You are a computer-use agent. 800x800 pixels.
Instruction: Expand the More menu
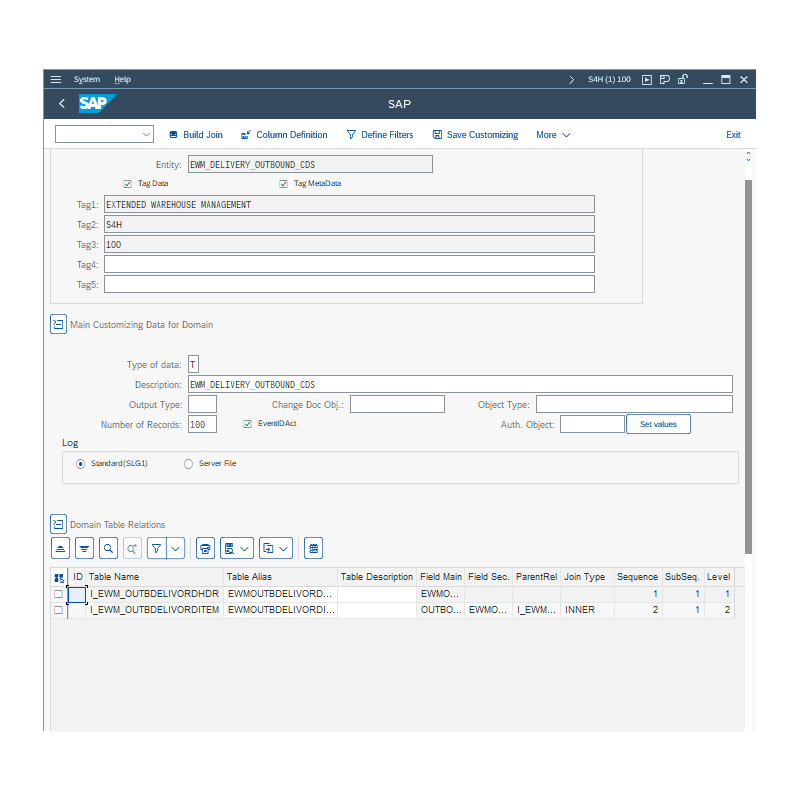tap(553, 135)
